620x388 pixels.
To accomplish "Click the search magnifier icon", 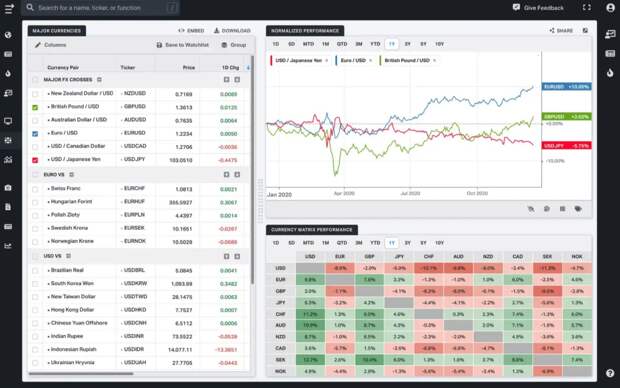I will (30, 7).
